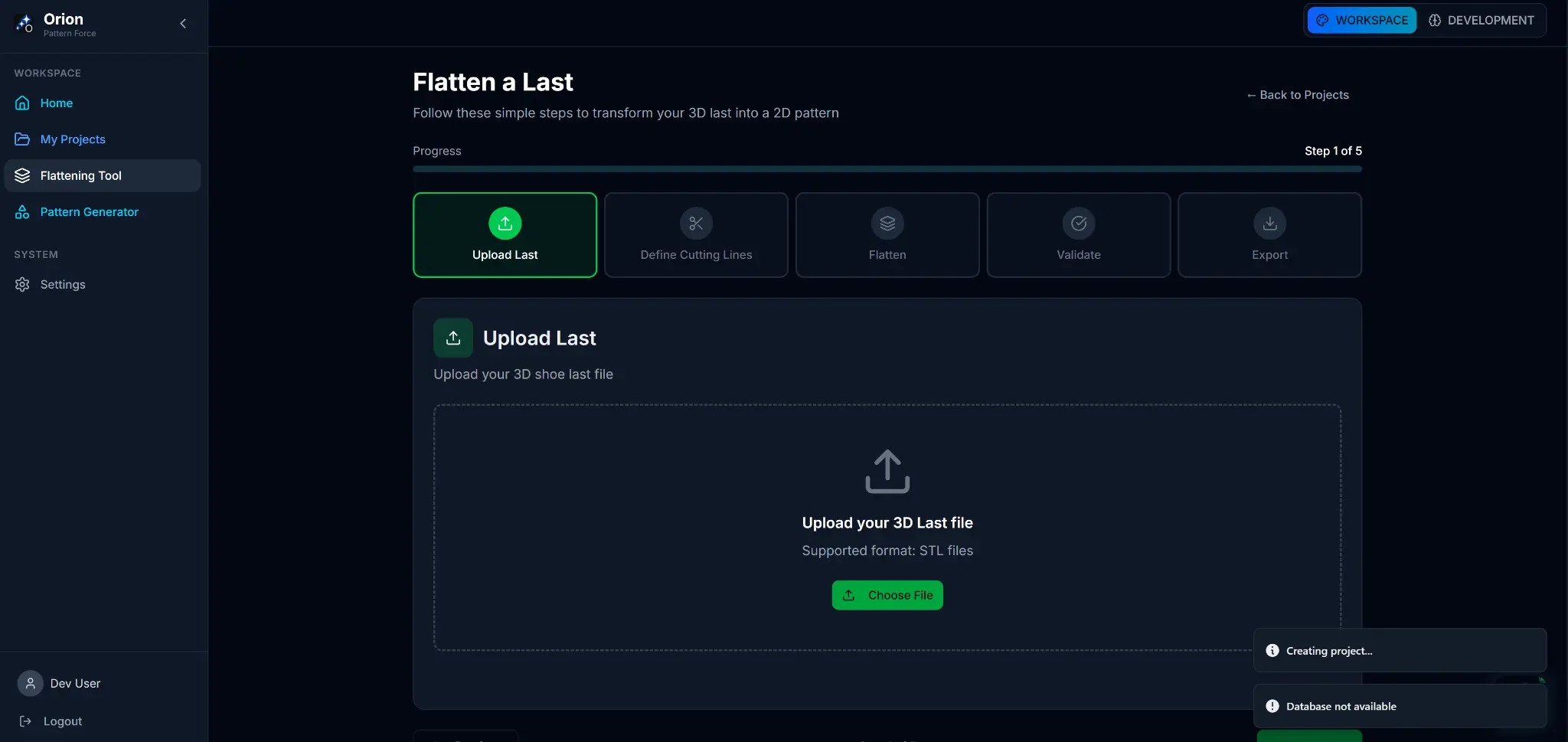Collapse the sidebar with the chevron

183,24
